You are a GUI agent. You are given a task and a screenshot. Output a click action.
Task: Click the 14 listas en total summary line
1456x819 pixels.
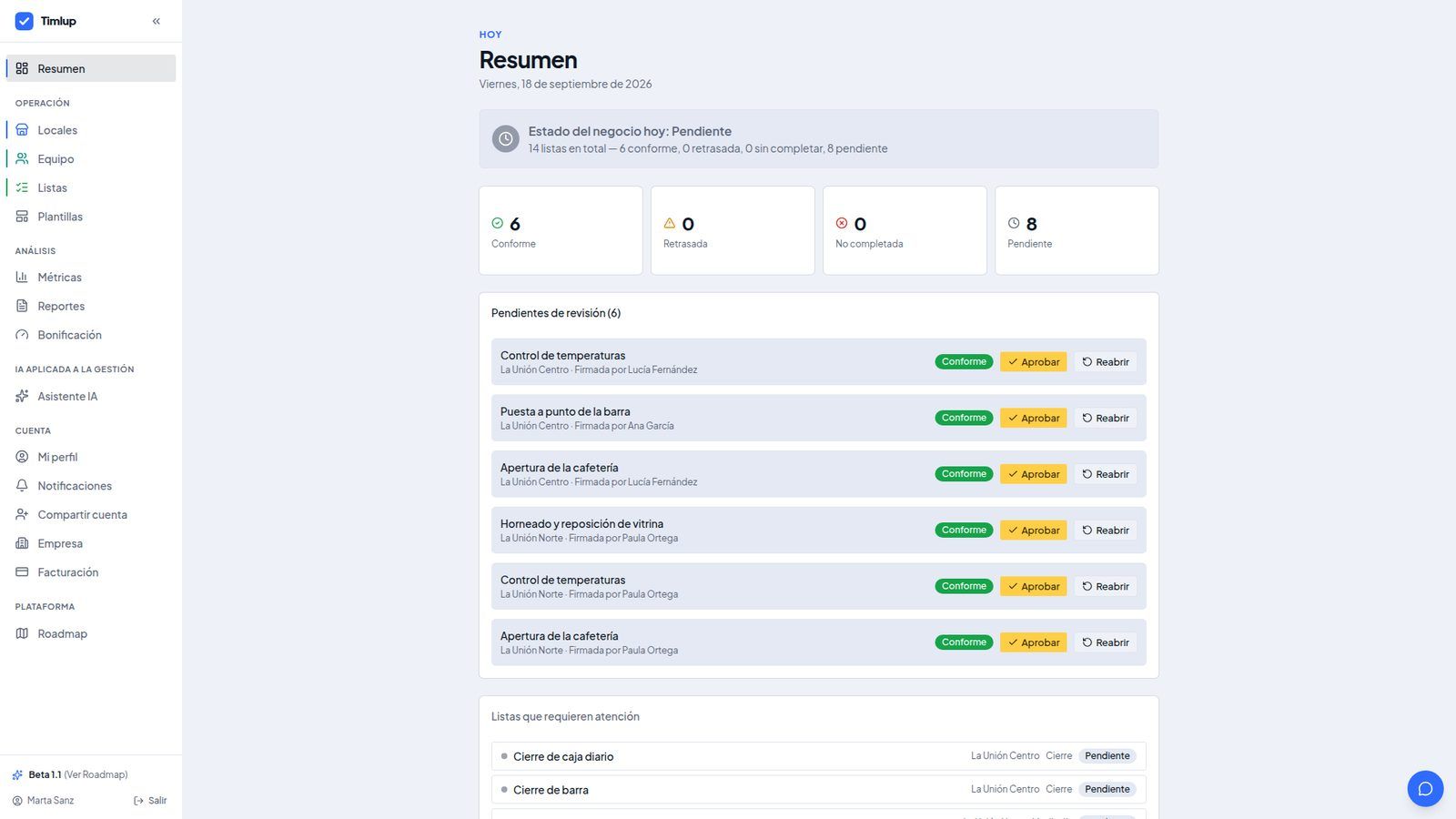708,148
